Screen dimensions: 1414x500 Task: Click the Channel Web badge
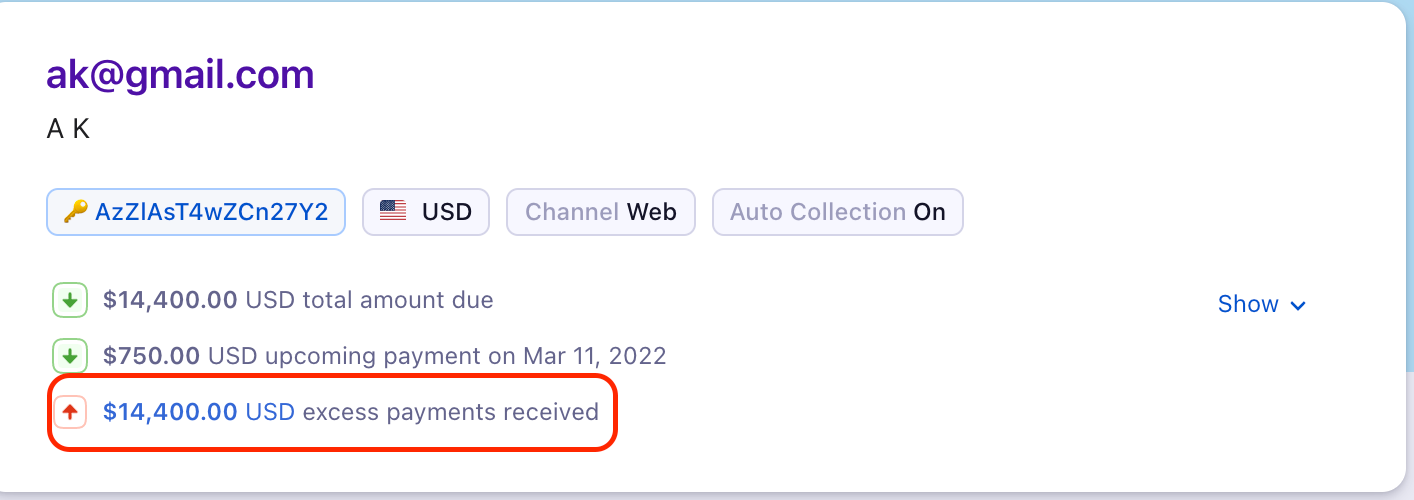pos(601,212)
